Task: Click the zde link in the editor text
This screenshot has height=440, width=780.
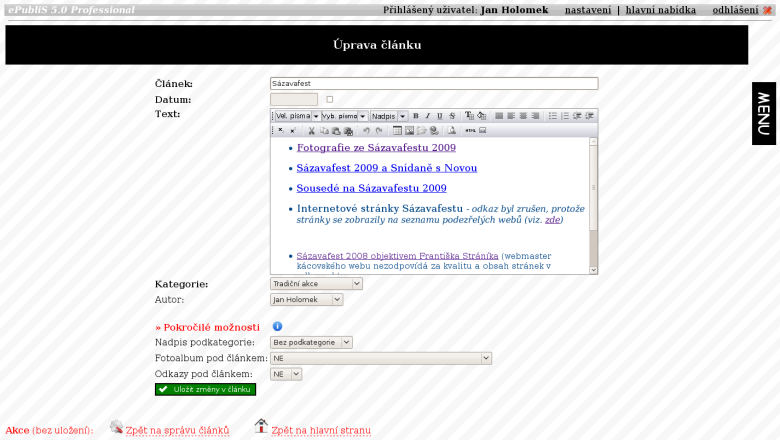Action: click(552, 220)
